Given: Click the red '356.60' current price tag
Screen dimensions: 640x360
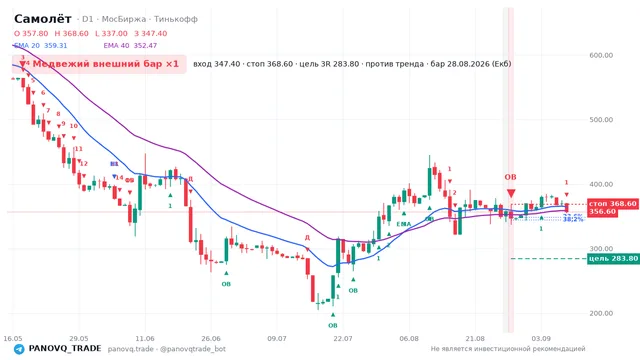Looking at the screenshot, I should [602, 211].
